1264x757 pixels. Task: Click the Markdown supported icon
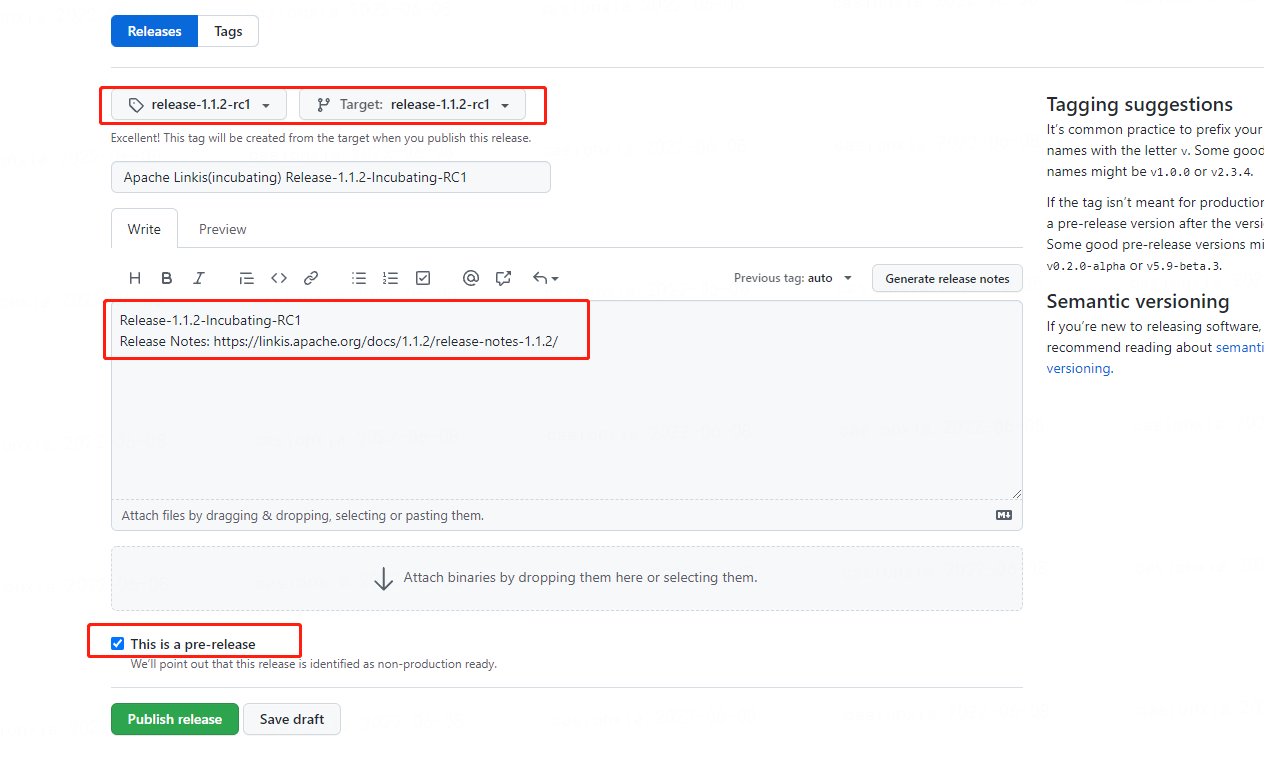1004,515
